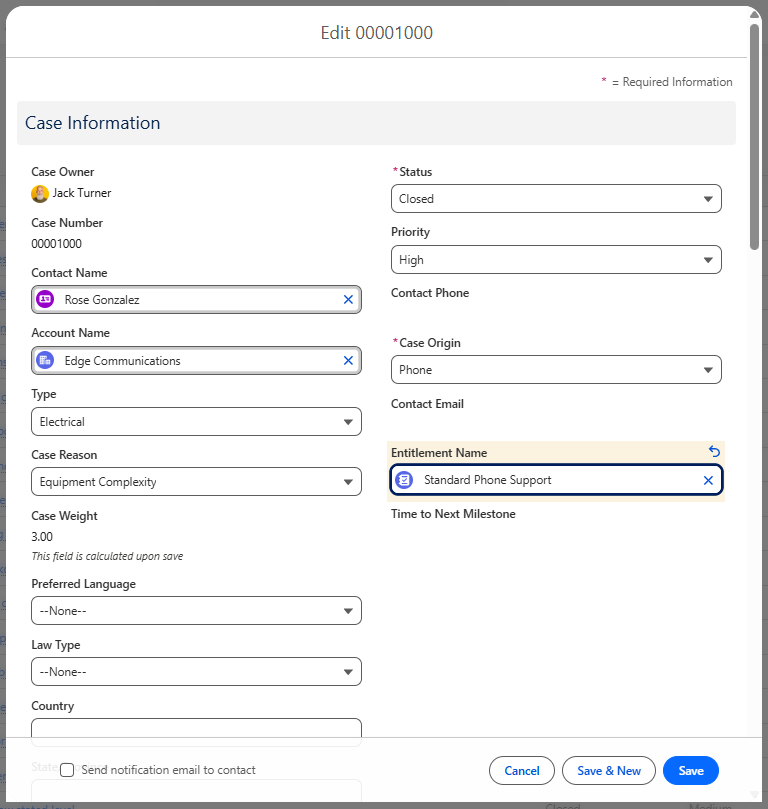Click the contact icon beside Rose Gonzalez
This screenshot has width=768, height=809.
(x=45, y=299)
